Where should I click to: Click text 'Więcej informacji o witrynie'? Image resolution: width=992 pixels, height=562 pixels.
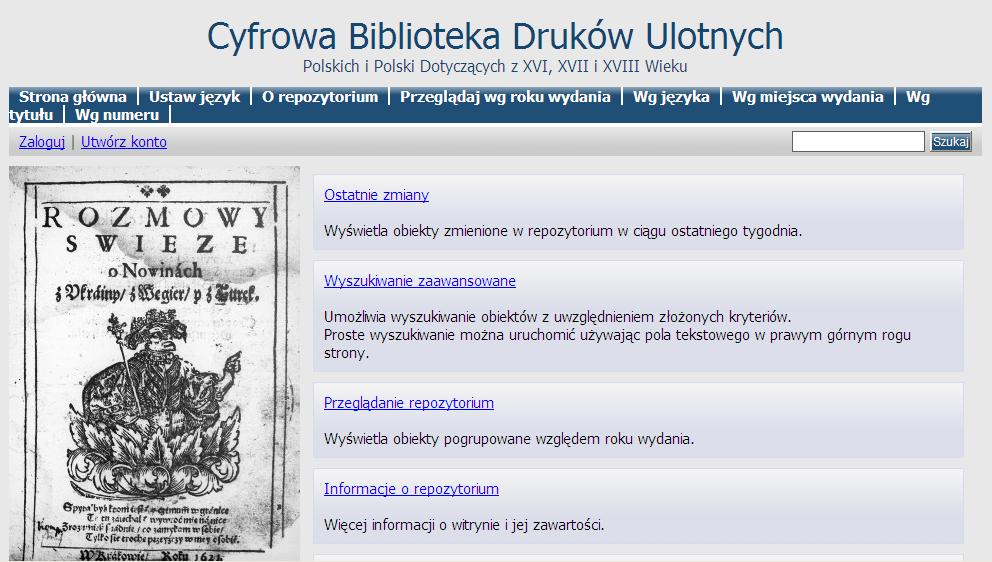click(x=464, y=525)
